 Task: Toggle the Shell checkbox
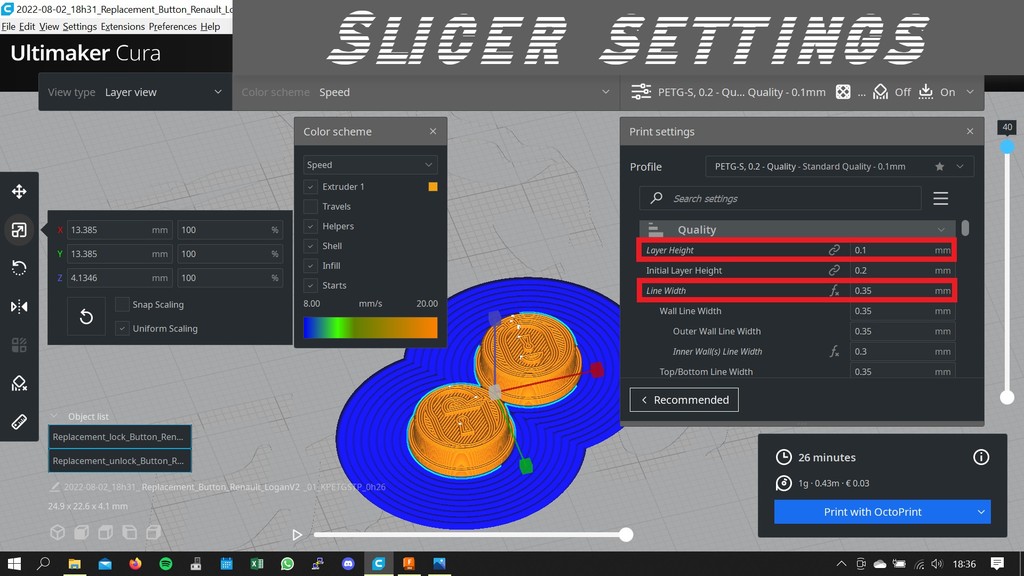(311, 246)
